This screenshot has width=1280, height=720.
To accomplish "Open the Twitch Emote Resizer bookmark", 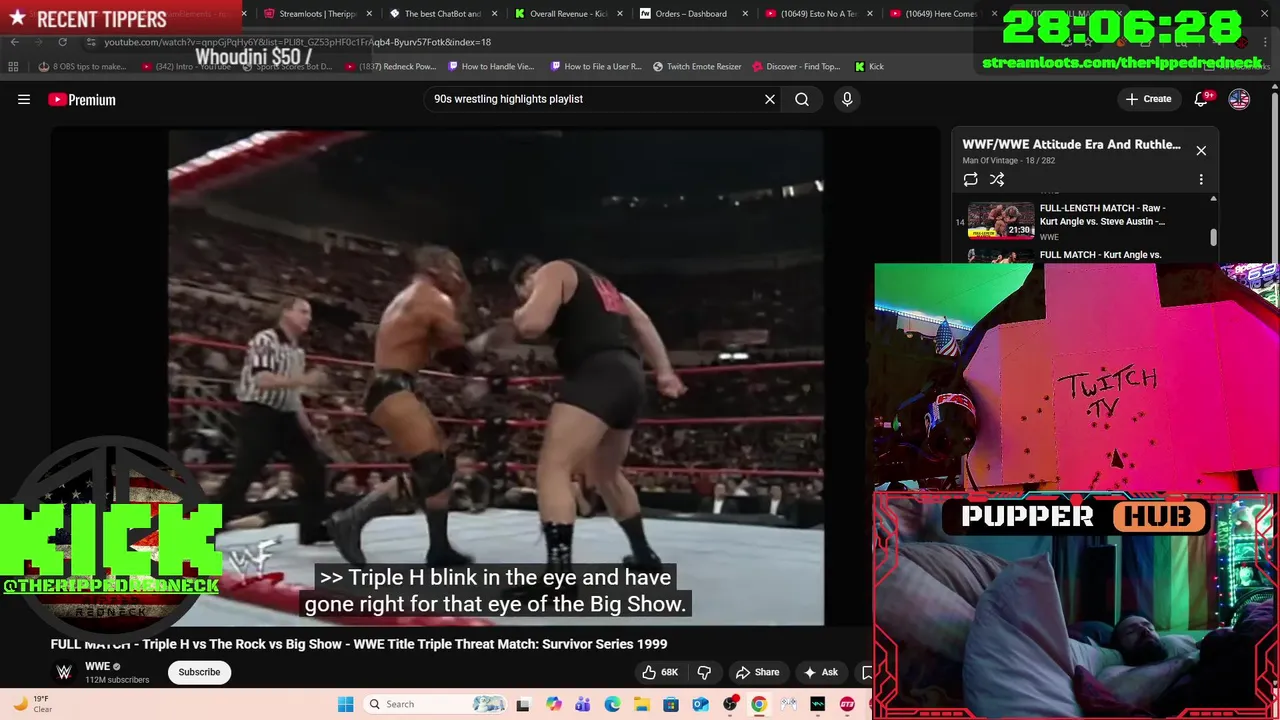I will (697, 67).
